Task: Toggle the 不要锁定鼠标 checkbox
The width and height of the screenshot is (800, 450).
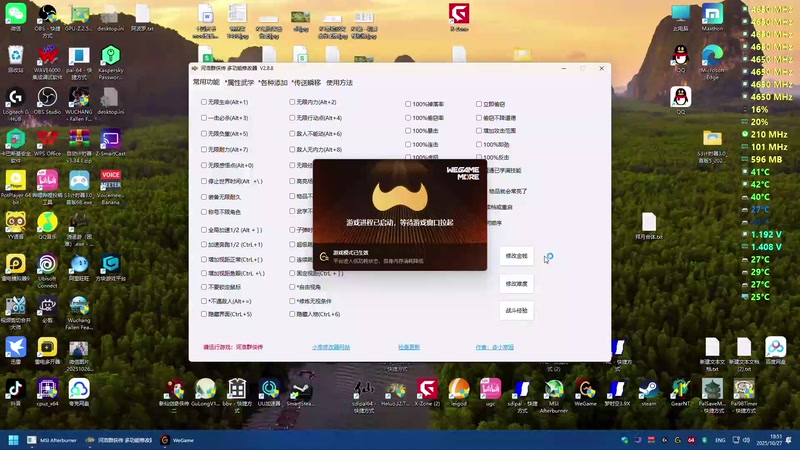Action: click(x=204, y=287)
